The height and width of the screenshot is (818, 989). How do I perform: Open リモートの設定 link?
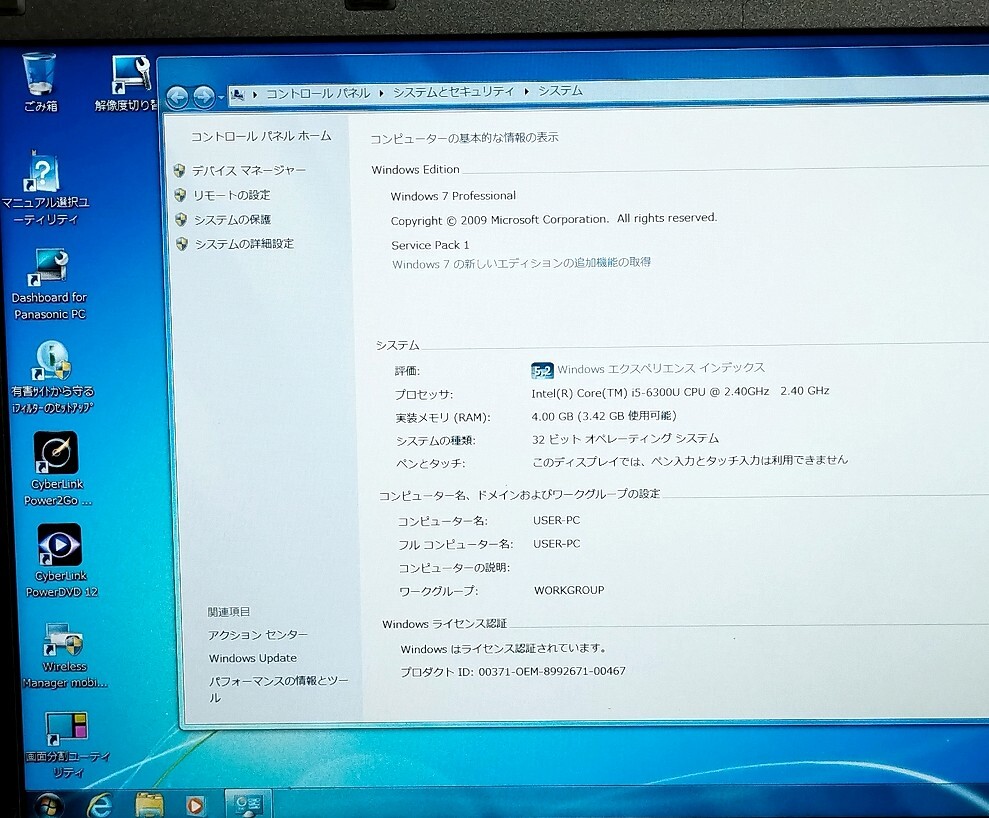231,196
